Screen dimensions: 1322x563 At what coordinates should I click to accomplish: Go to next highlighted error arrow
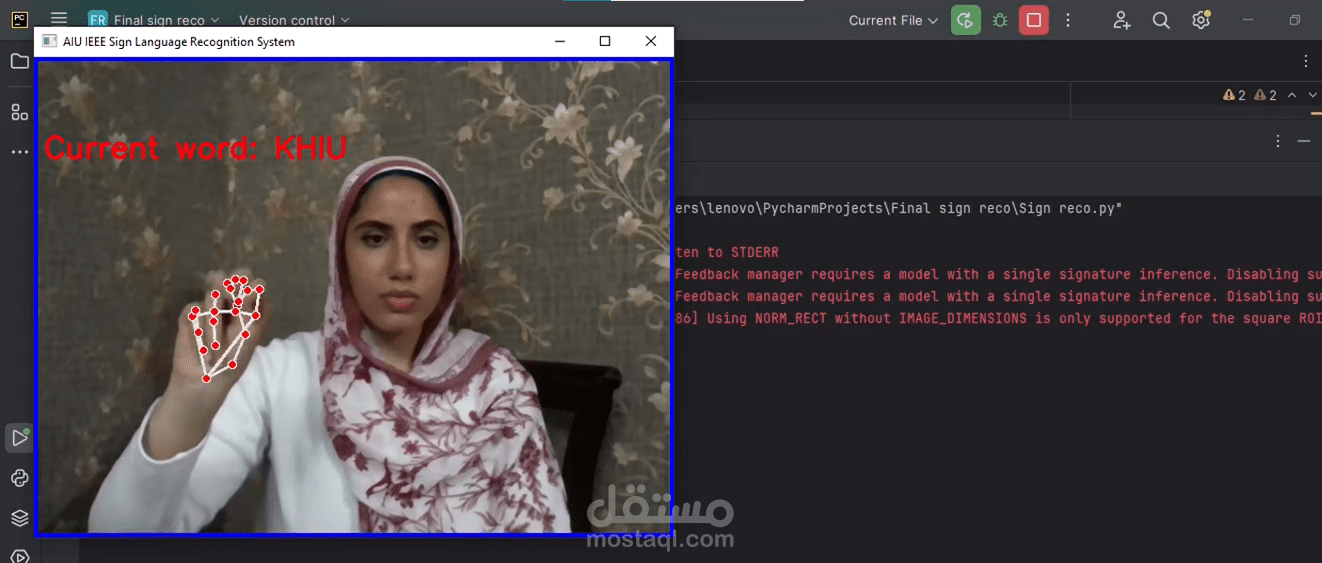[x=1312, y=95]
